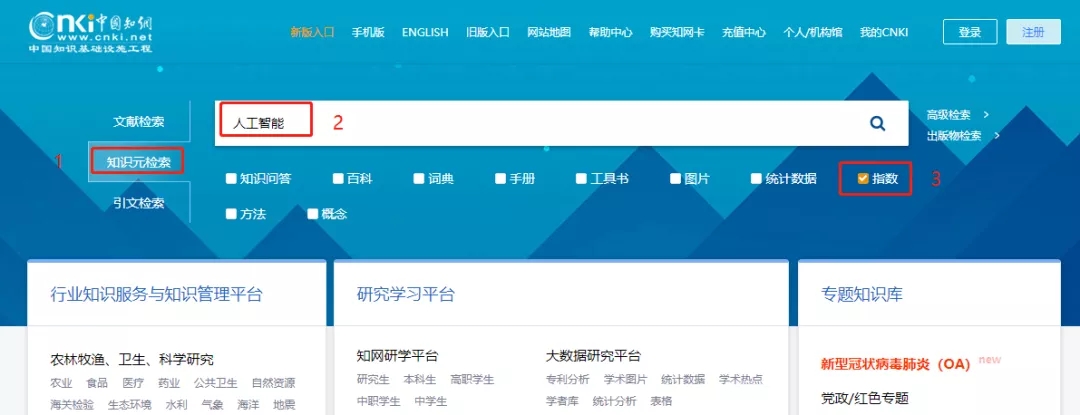Enable the 知识问答 checkbox
This screenshot has height=415, width=1080.
[231, 179]
